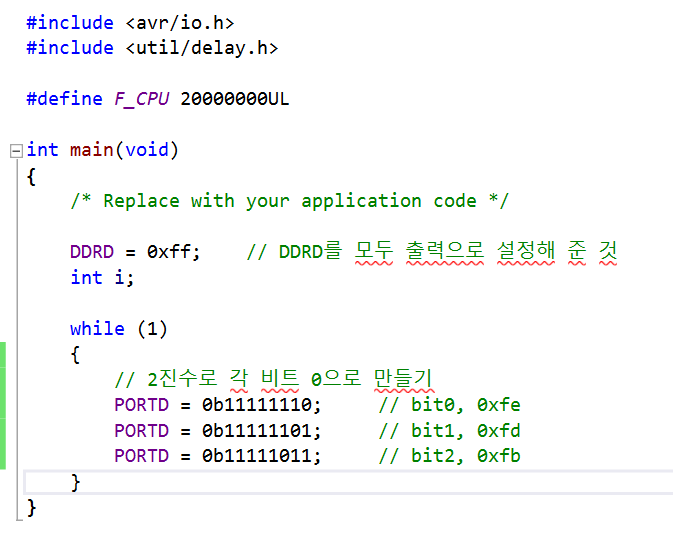
Task: Click the '#include <avr/io.h>' line
Action: (130, 23)
